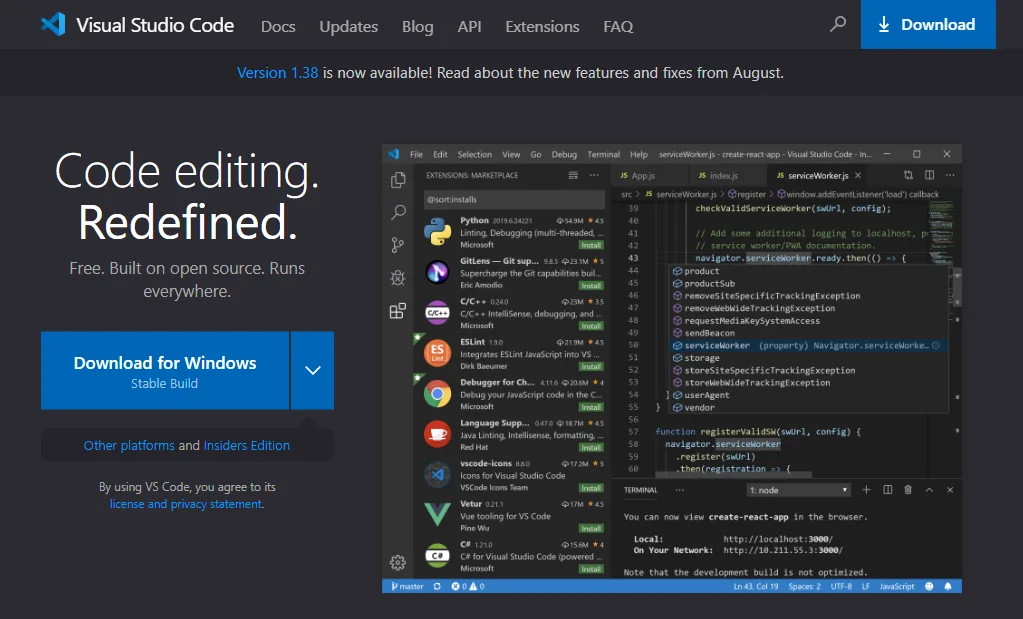Go to Docs in top navigation
The height and width of the screenshot is (619, 1023).
[278, 27]
